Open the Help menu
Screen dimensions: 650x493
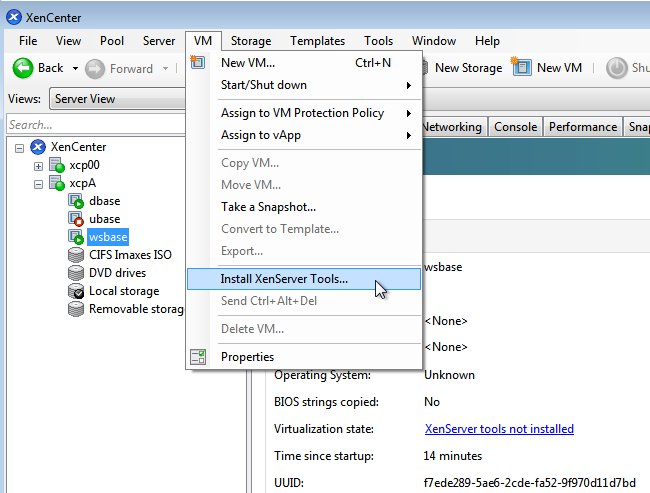(x=487, y=41)
